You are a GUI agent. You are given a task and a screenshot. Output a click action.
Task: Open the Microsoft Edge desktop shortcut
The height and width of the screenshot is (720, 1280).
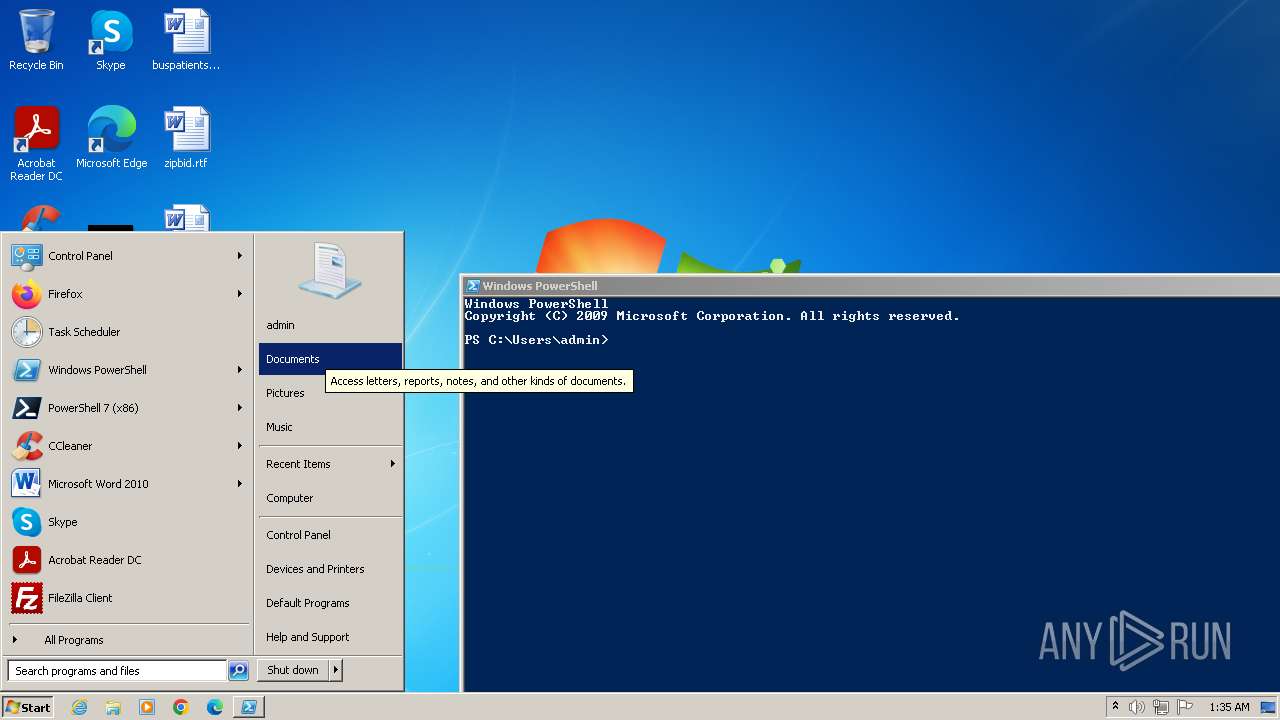111,138
